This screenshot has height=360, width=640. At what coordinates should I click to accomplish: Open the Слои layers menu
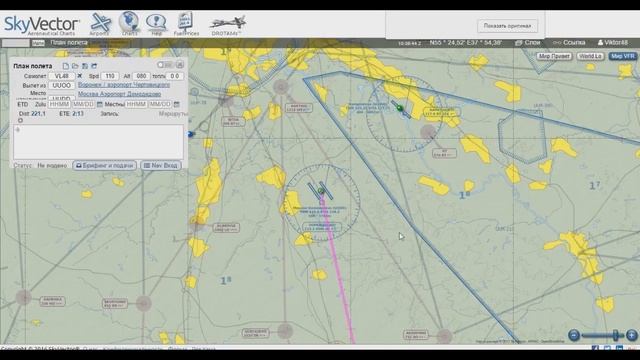(527, 42)
